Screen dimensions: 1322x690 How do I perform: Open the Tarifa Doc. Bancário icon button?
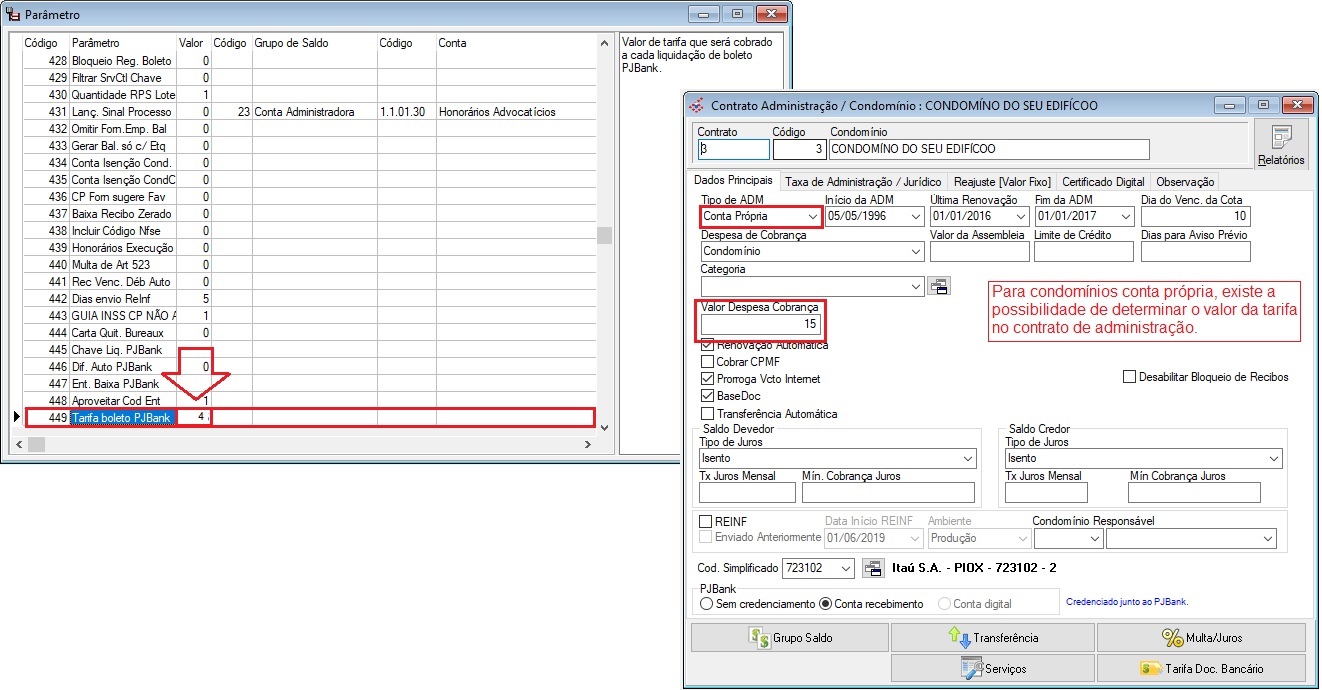pyautogui.click(x=1201, y=668)
